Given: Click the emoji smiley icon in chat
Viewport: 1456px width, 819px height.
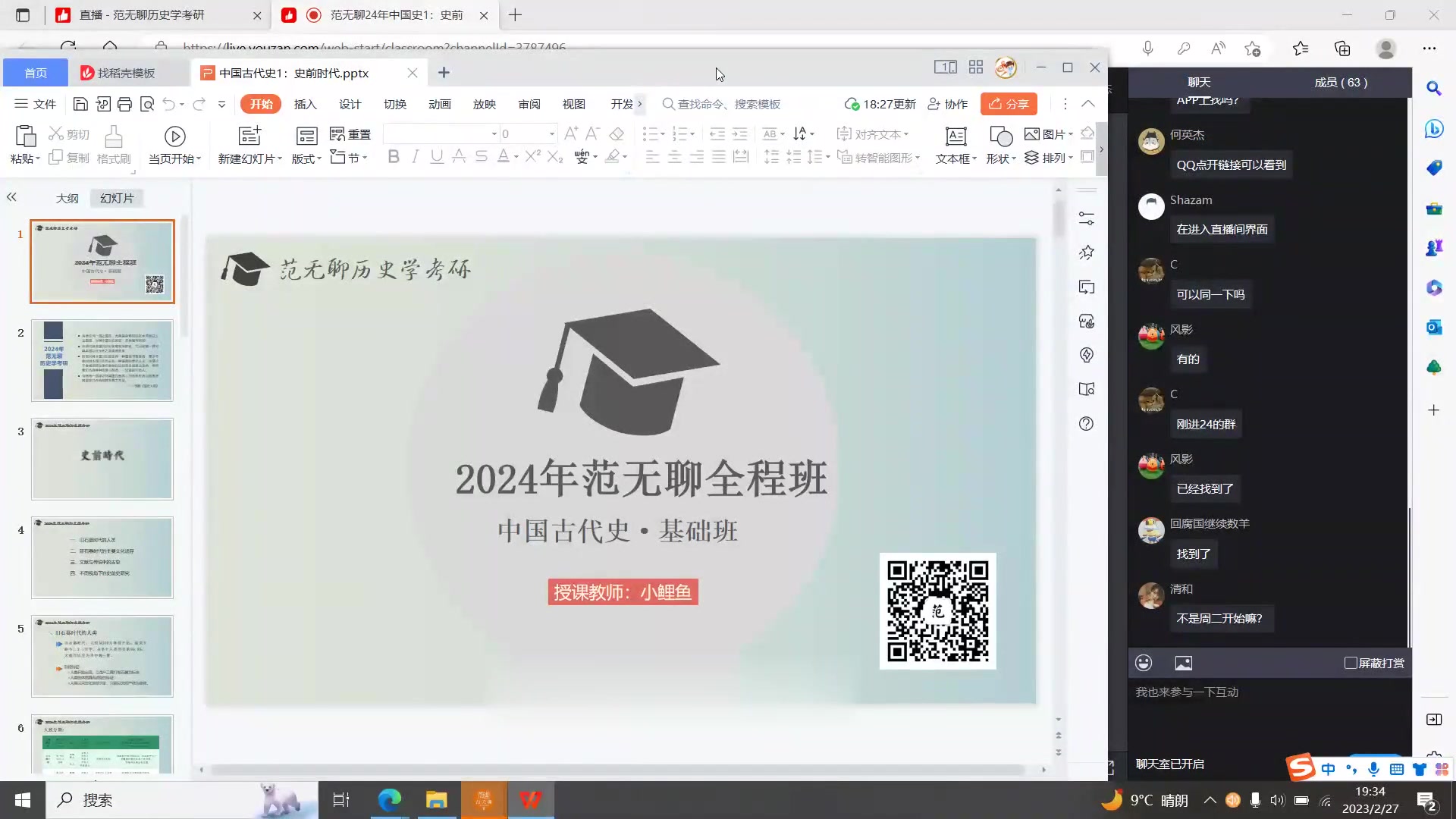Looking at the screenshot, I should coord(1144,663).
